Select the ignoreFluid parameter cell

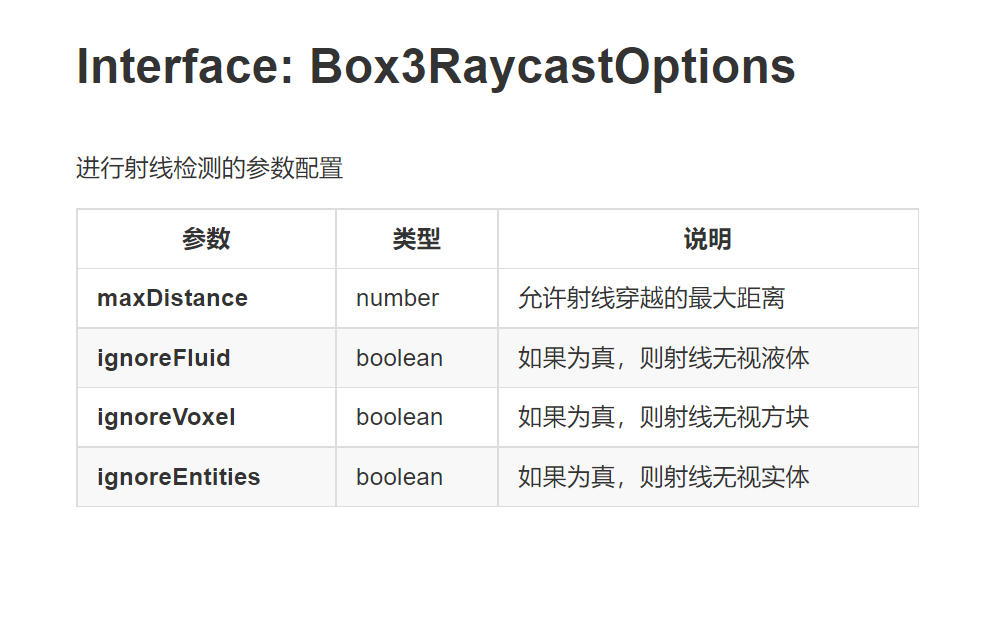pyautogui.click(x=206, y=358)
